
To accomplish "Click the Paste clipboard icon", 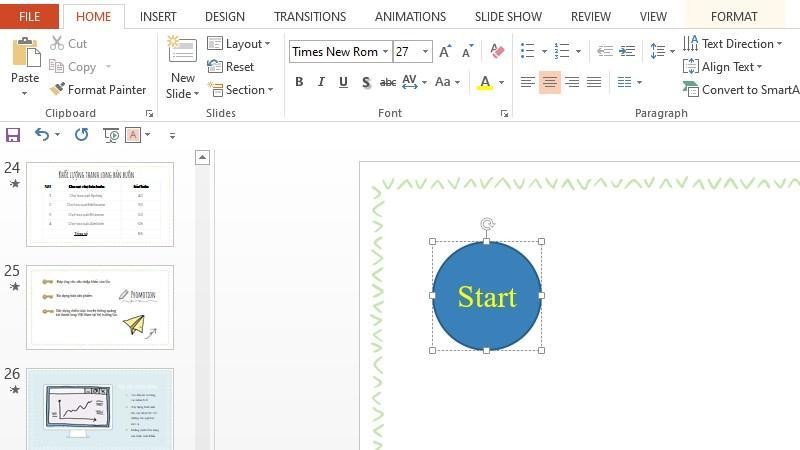I will [x=26, y=52].
